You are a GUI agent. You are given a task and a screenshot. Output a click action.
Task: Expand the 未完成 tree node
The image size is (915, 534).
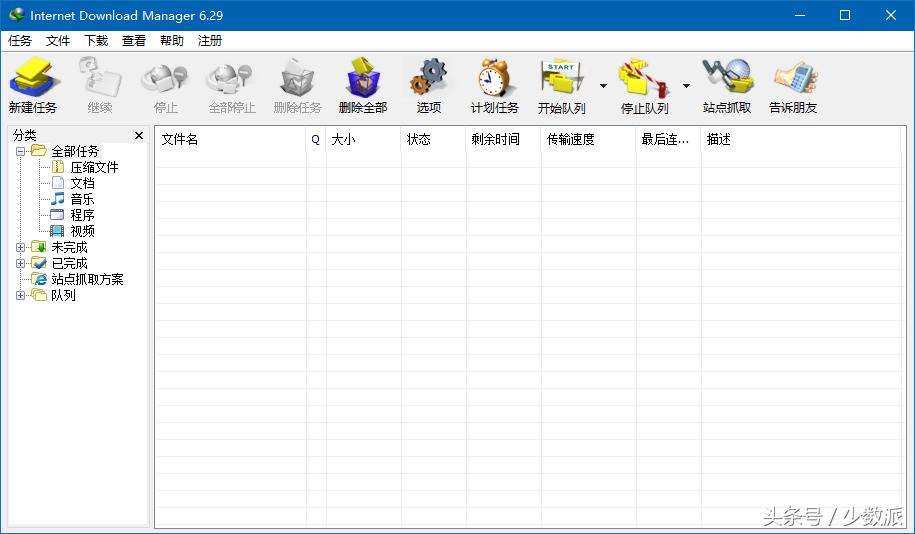pyautogui.click(x=21, y=247)
